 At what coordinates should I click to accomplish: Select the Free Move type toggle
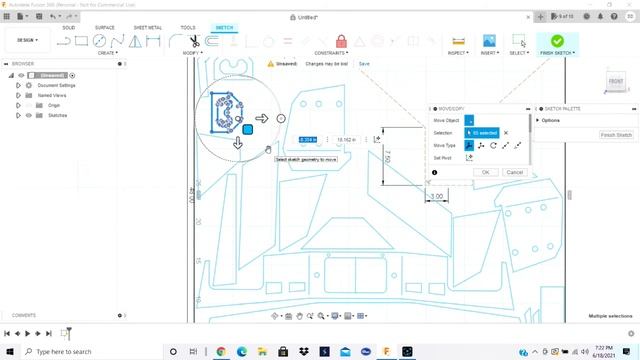pyautogui.click(x=469, y=145)
